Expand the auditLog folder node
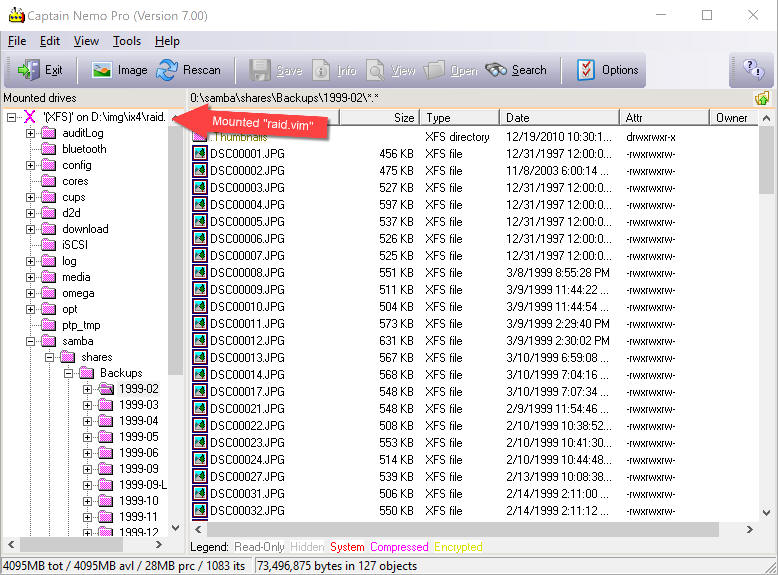The width and height of the screenshot is (778, 575). [x=30, y=133]
